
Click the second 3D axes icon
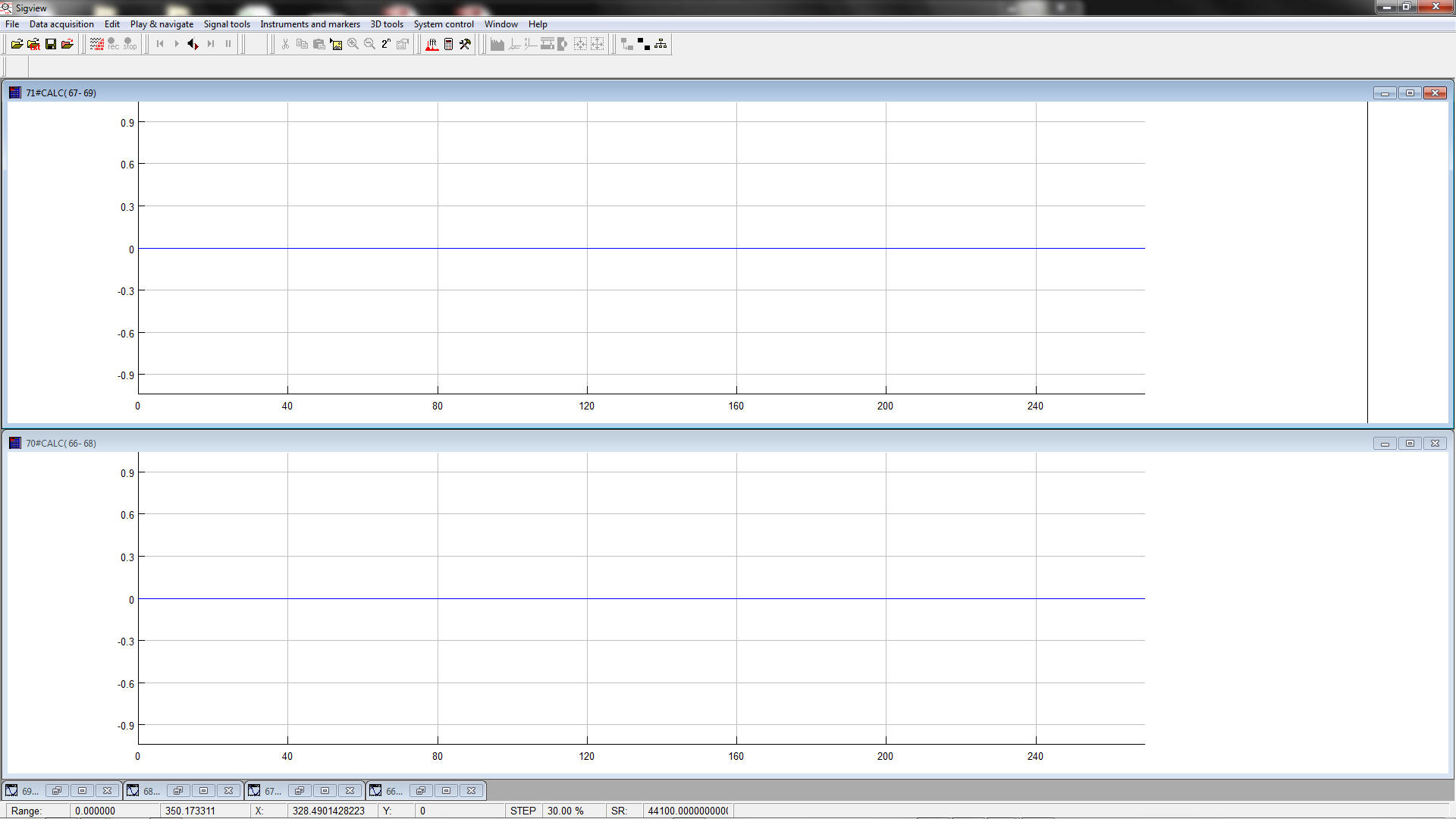pos(530,44)
